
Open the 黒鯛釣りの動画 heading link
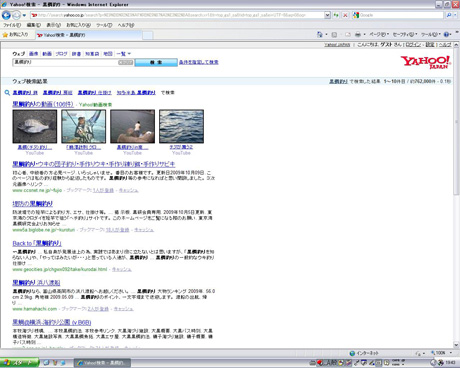43,104
